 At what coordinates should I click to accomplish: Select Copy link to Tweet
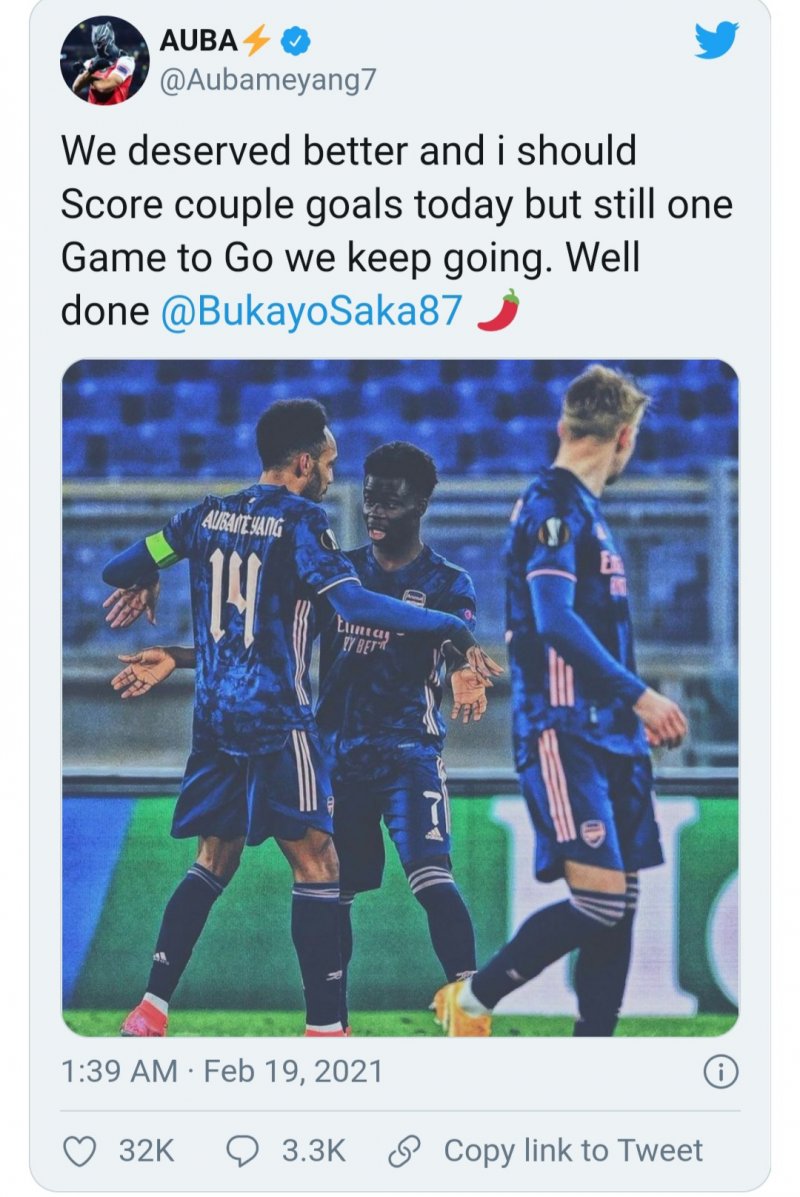click(573, 1150)
